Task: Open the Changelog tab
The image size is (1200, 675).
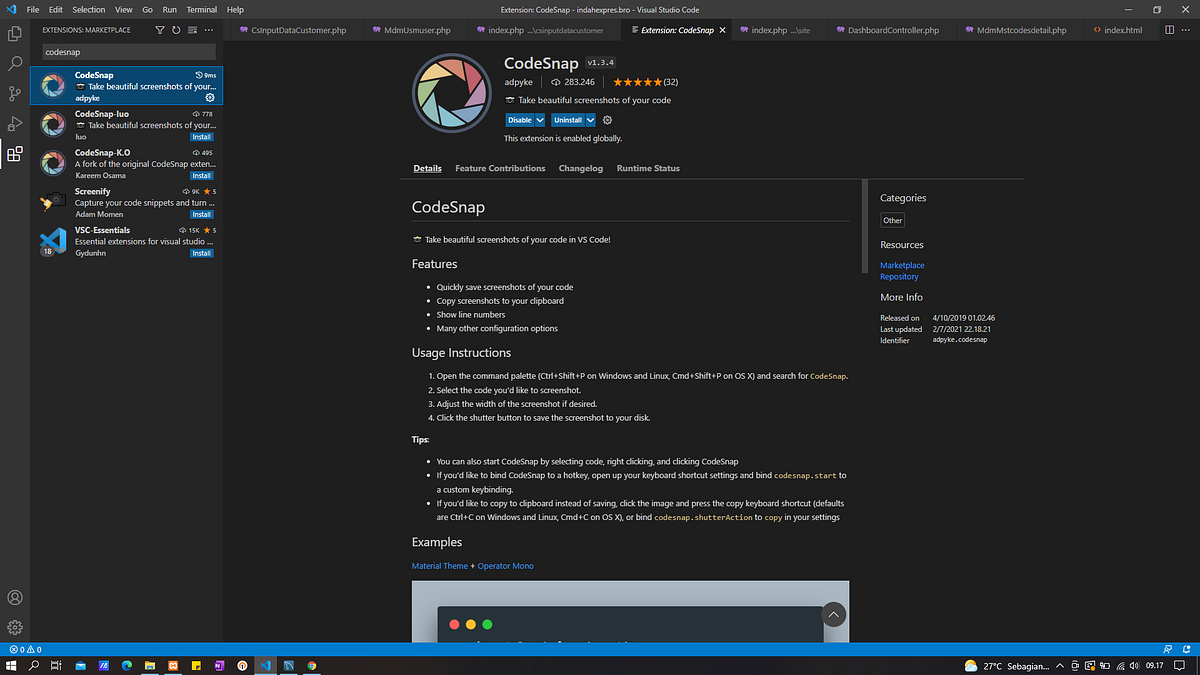Action: pos(581,168)
